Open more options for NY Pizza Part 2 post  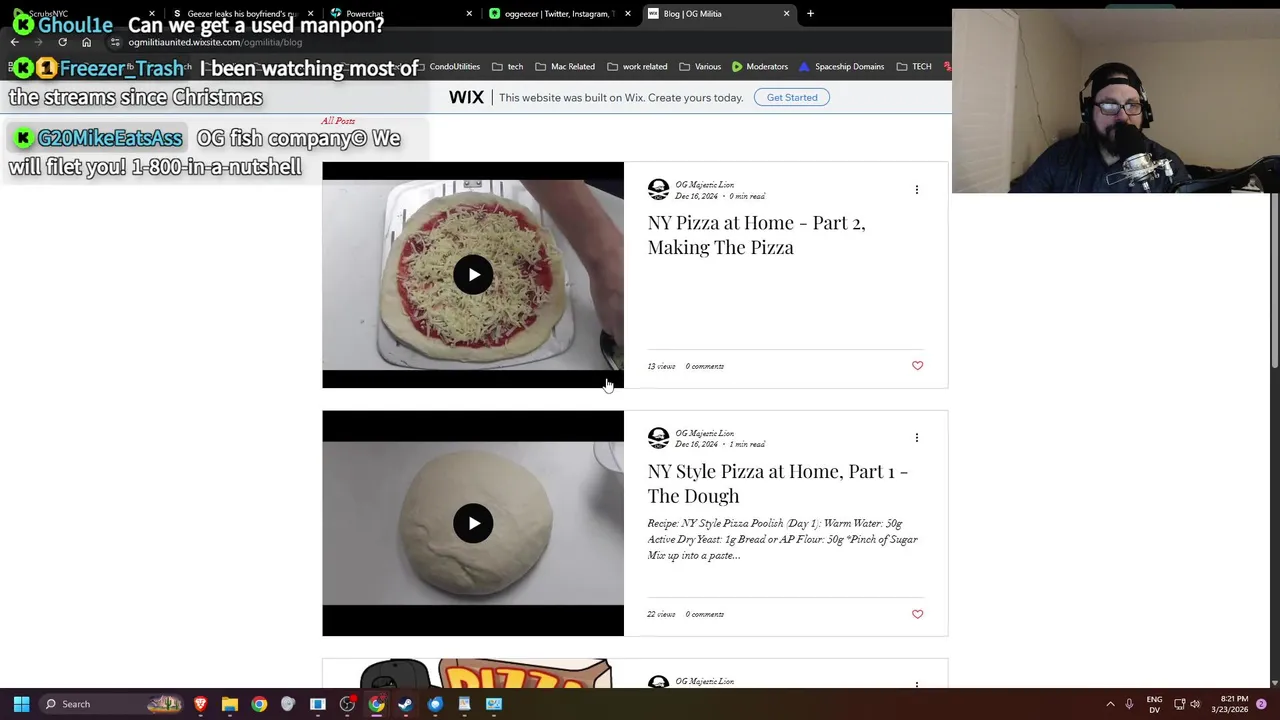(x=916, y=189)
